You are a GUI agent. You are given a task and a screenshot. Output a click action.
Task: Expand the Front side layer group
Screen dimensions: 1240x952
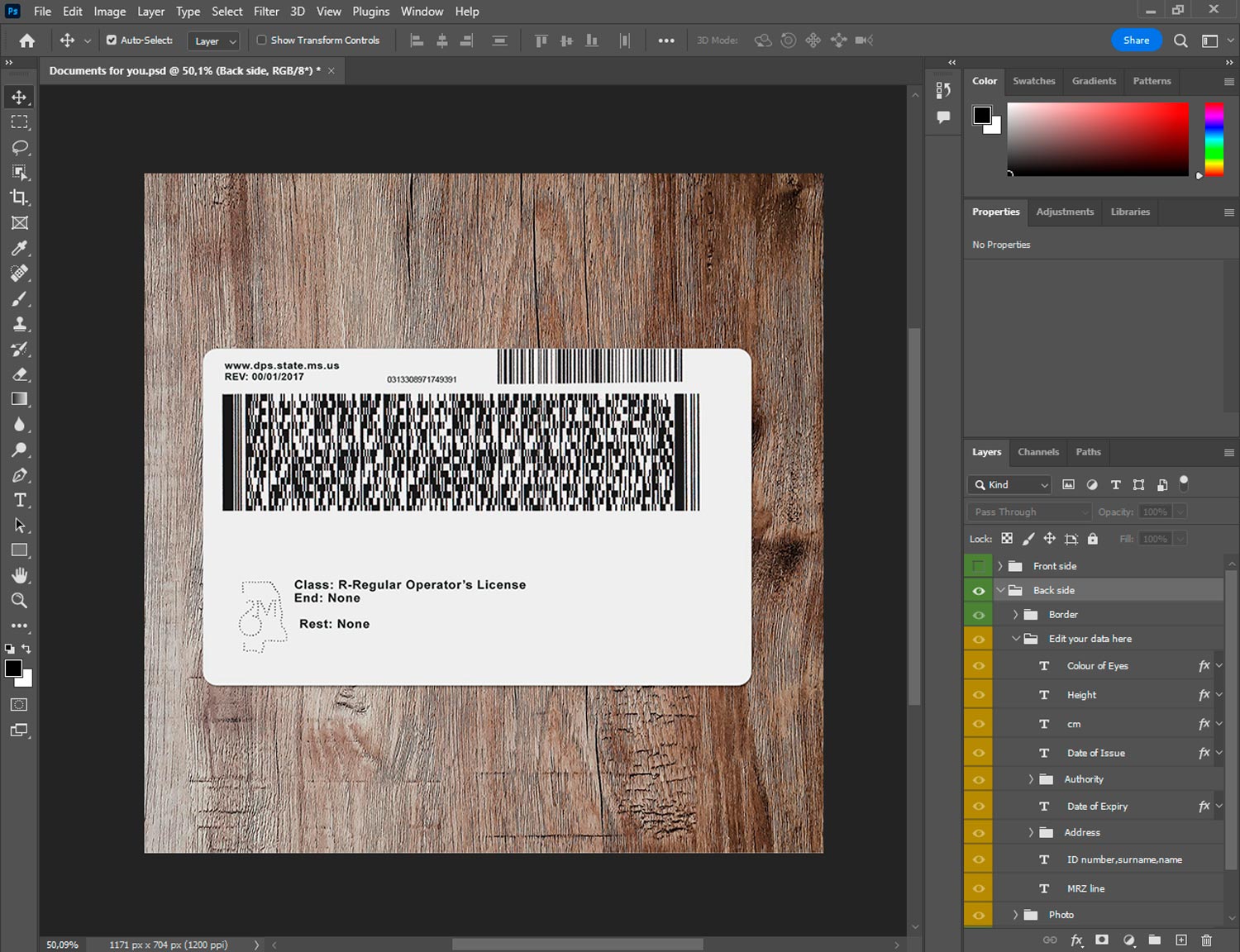[x=999, y=566]
